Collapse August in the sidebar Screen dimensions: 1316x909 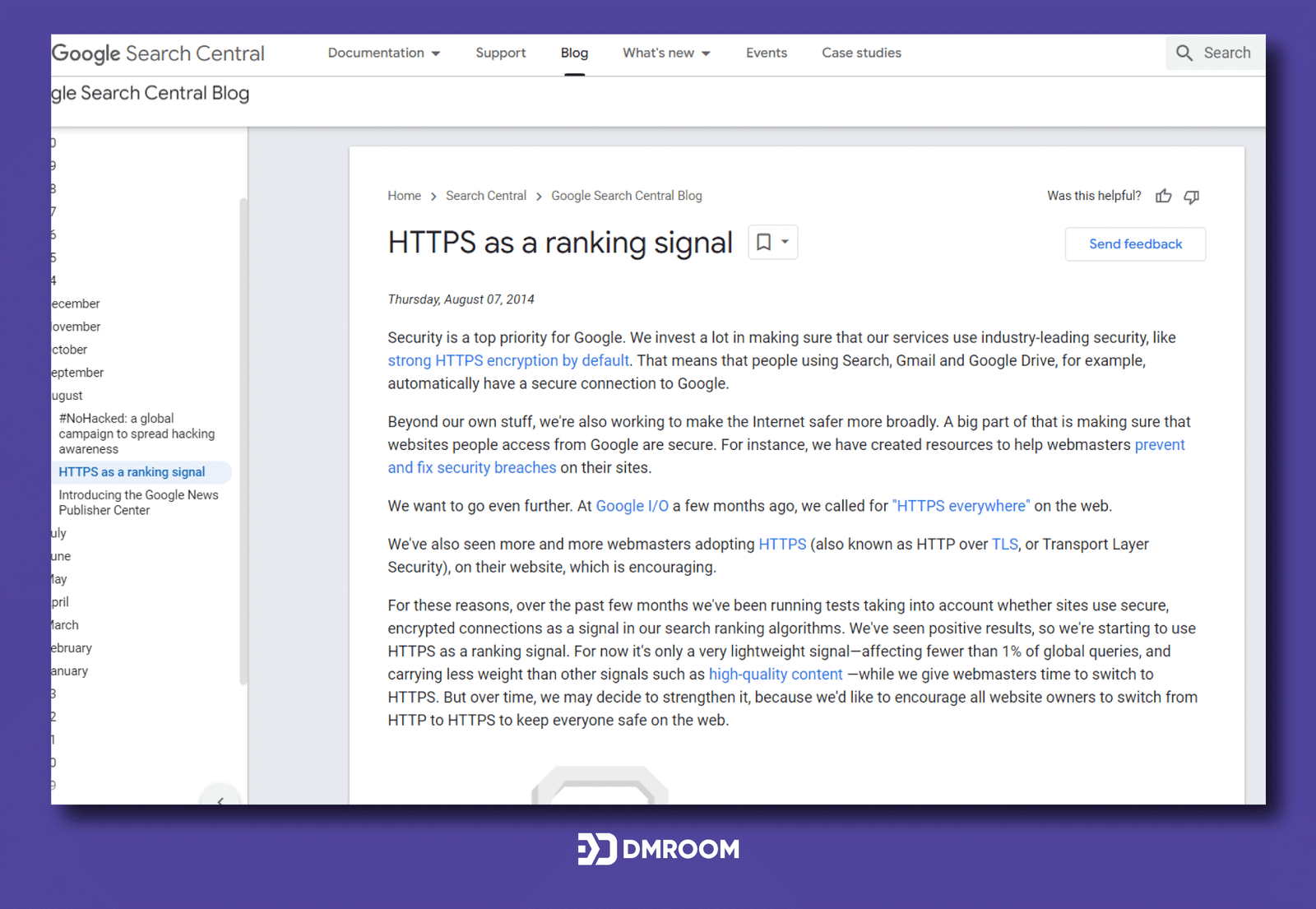coord(67,396)
